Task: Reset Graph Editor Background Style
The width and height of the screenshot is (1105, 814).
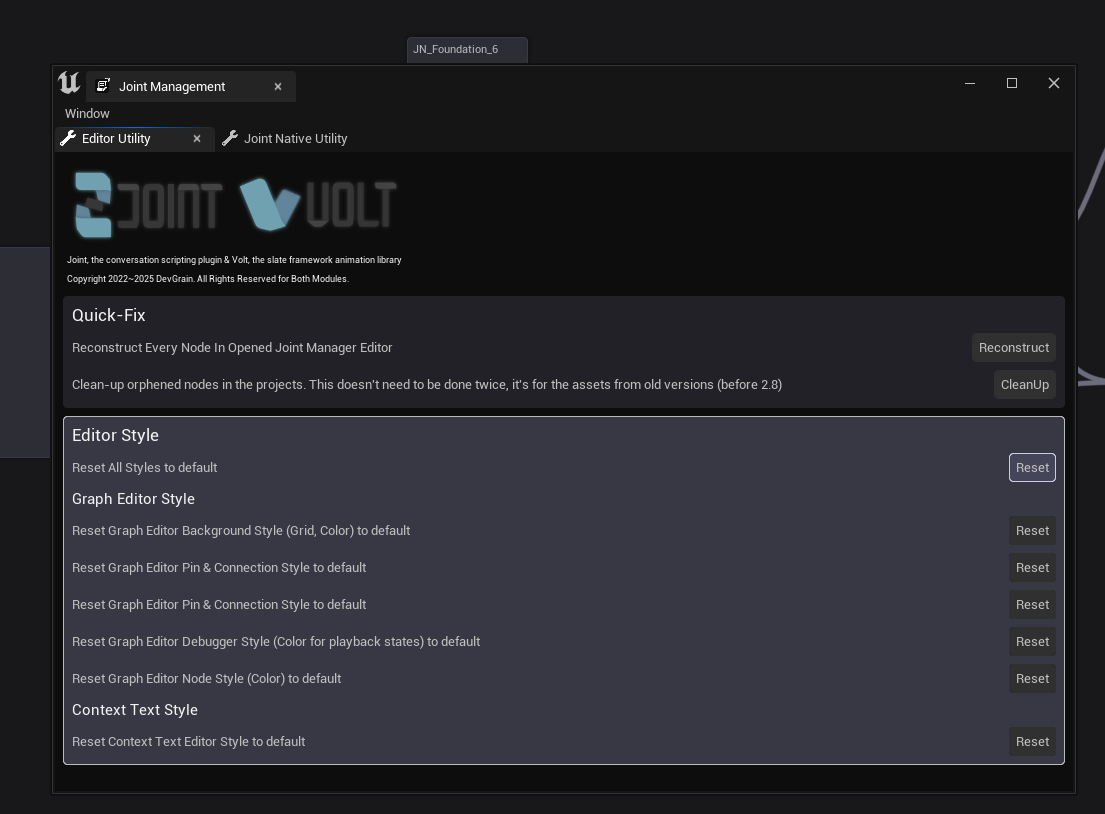Action: tap(1032, 531)
